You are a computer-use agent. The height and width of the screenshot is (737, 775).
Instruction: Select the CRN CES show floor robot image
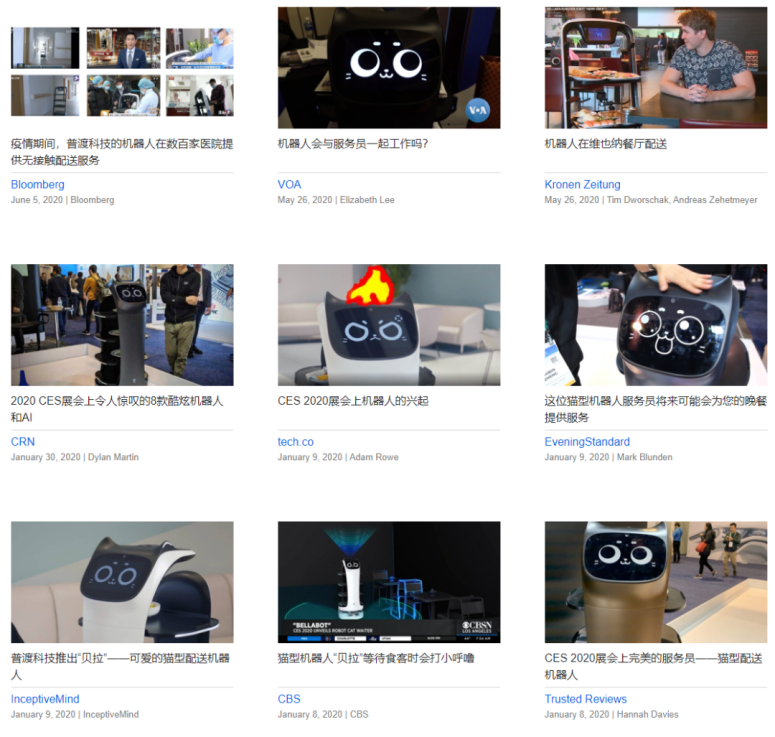122,325
